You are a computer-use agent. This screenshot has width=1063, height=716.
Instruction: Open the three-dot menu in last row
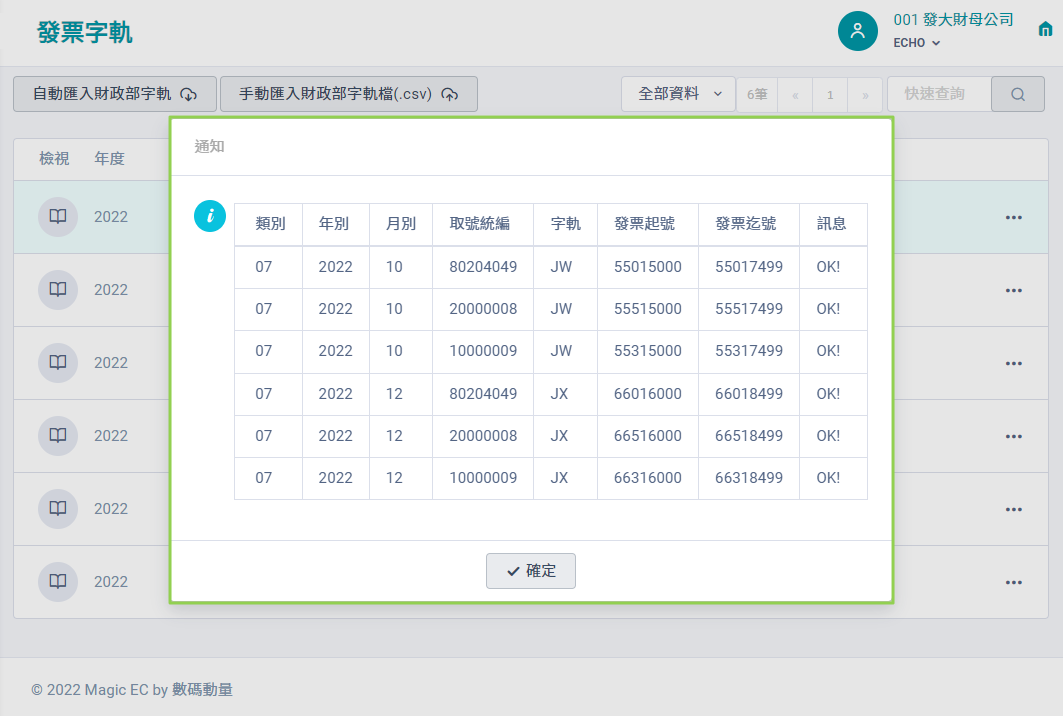1013,582
